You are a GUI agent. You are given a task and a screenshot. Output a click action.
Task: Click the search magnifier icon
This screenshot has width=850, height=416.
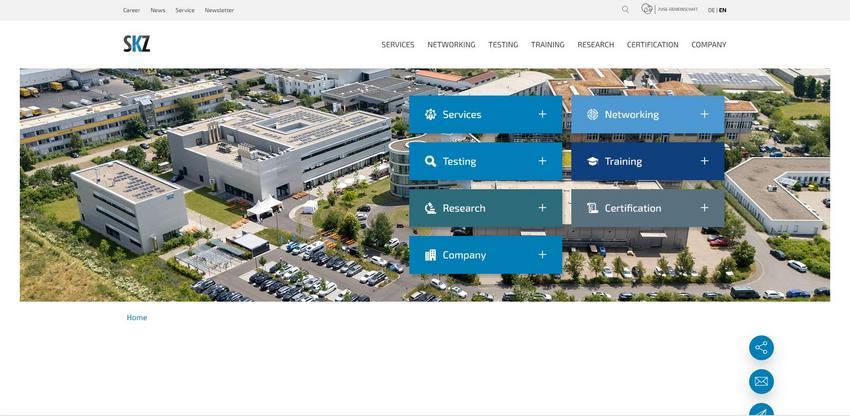(x=626, y=10)
